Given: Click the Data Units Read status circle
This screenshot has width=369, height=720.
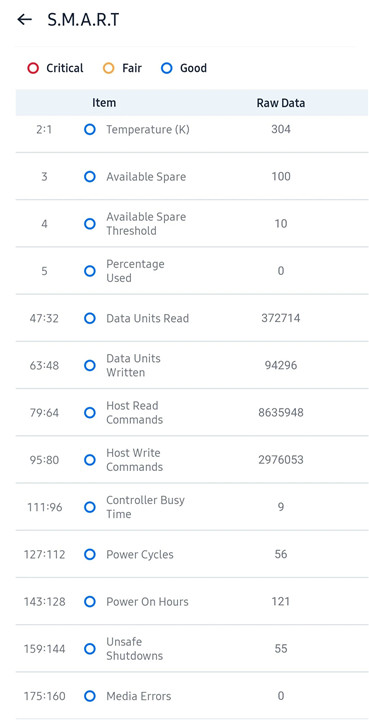Looking at the screenshot, I should (90, 318).
